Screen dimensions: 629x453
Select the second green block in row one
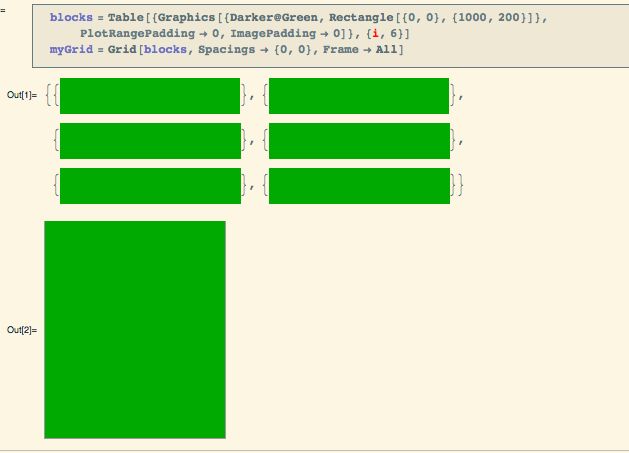click(359, 96)
